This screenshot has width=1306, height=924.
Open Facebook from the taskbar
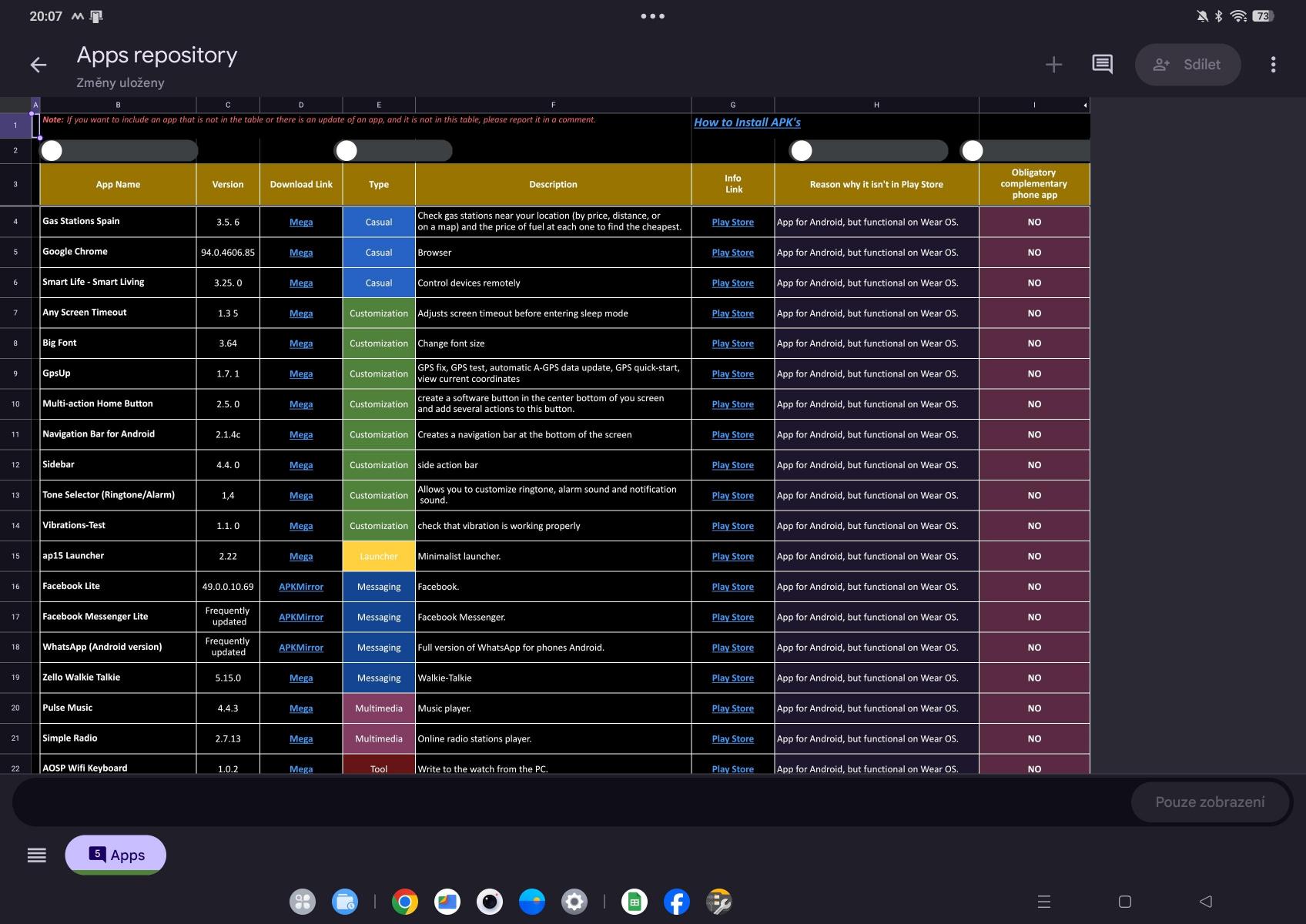point(676,902)
